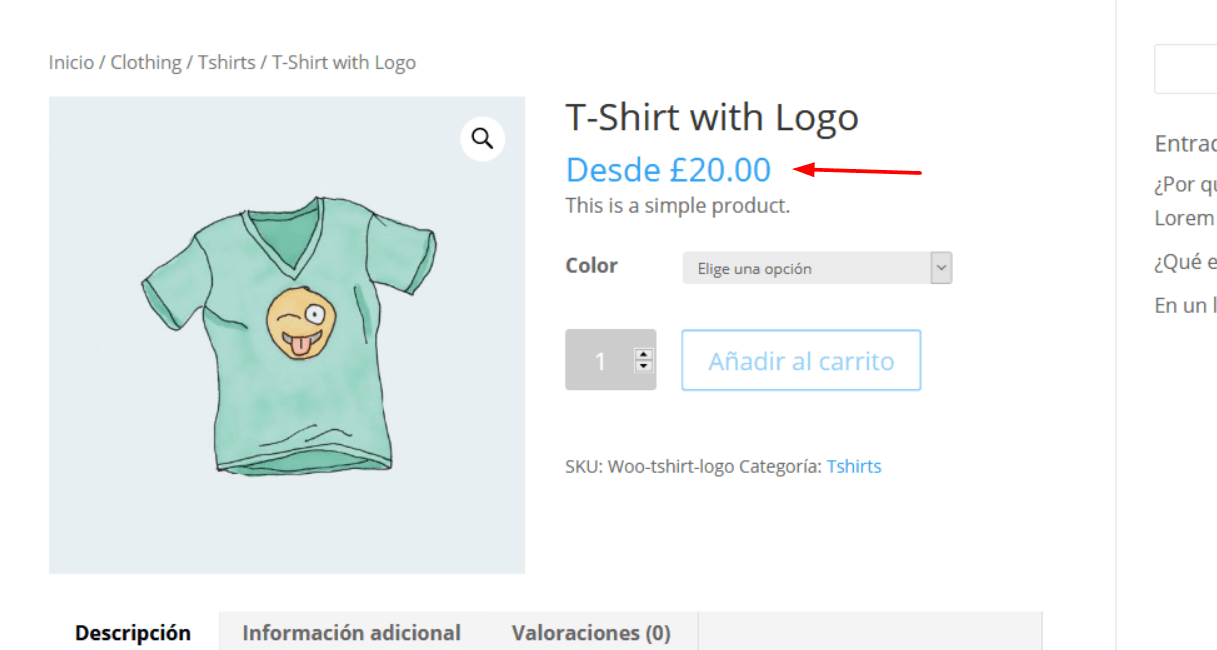Click the Desde £20.00 price text
Screen dimensions: 1217x650
[668, 170]
